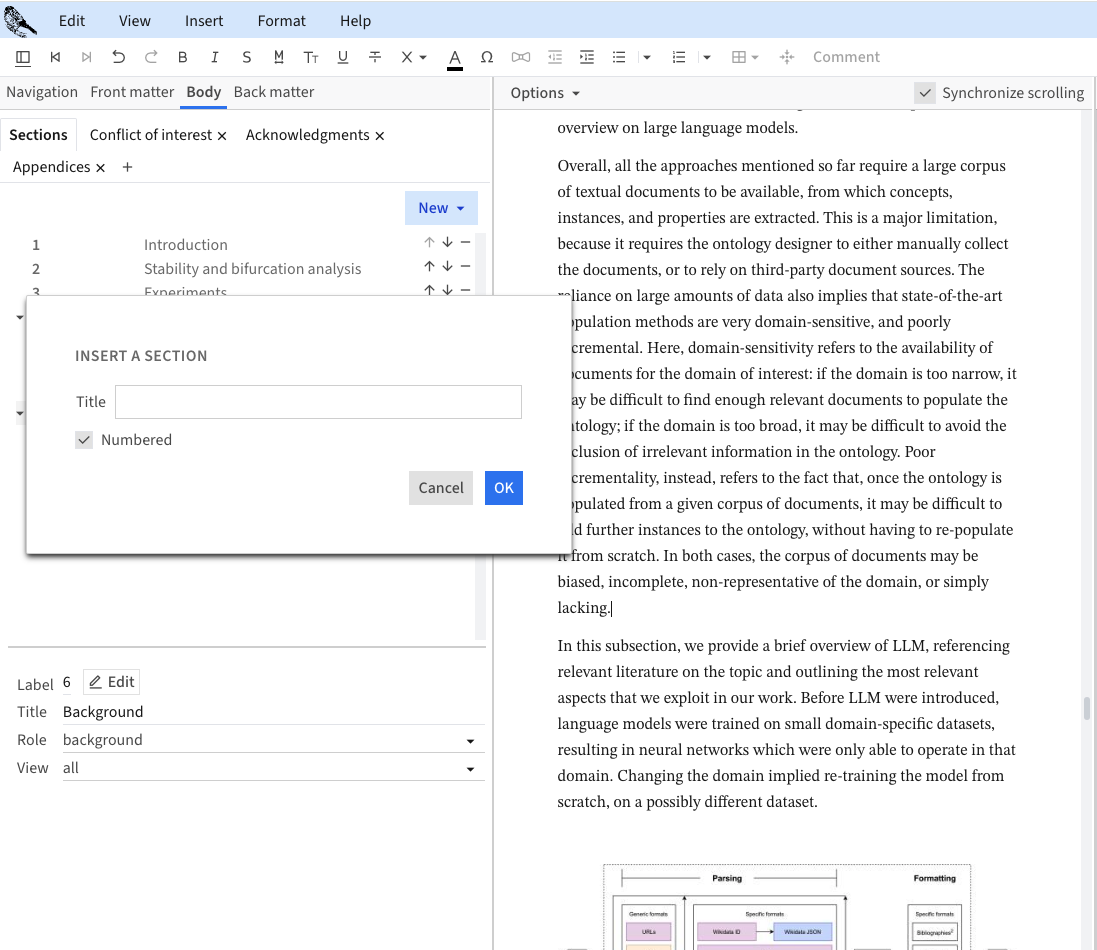Screen dimensions: 1097x950
Task: Open the text color picker
Action: coord(455,57)
